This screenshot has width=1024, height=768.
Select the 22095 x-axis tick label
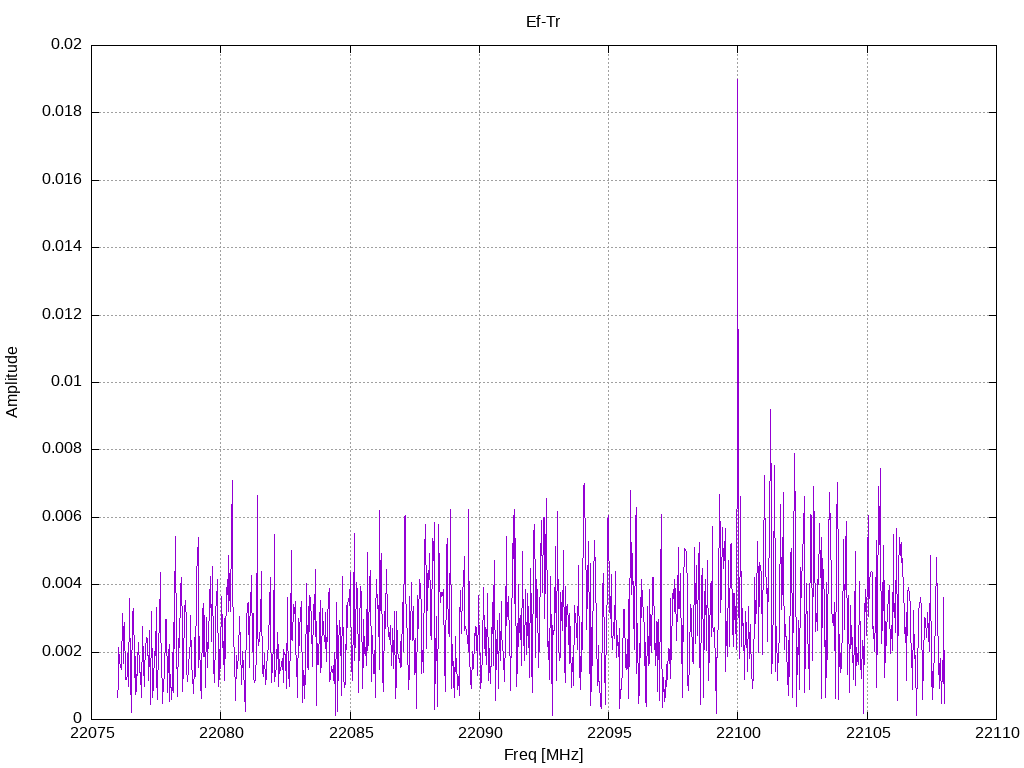[x=608, y=734]
